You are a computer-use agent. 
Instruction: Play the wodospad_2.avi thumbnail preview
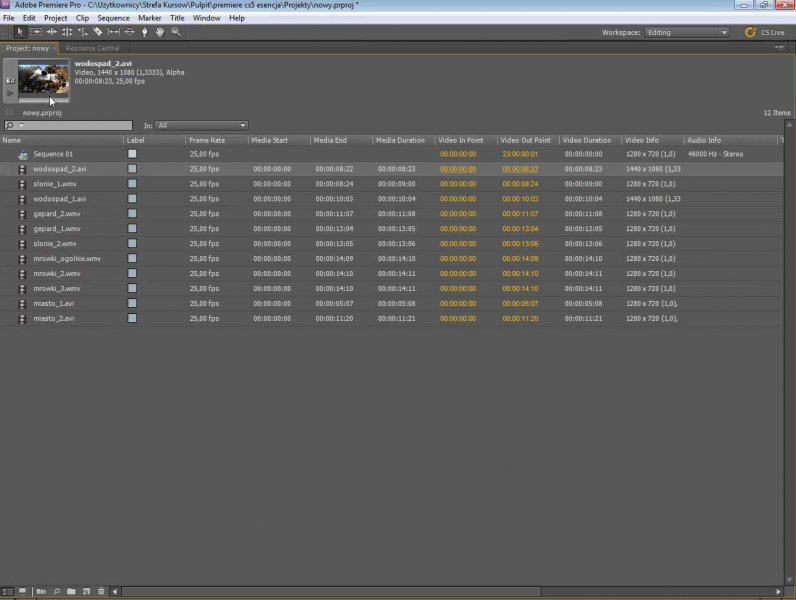coord(11,93)
